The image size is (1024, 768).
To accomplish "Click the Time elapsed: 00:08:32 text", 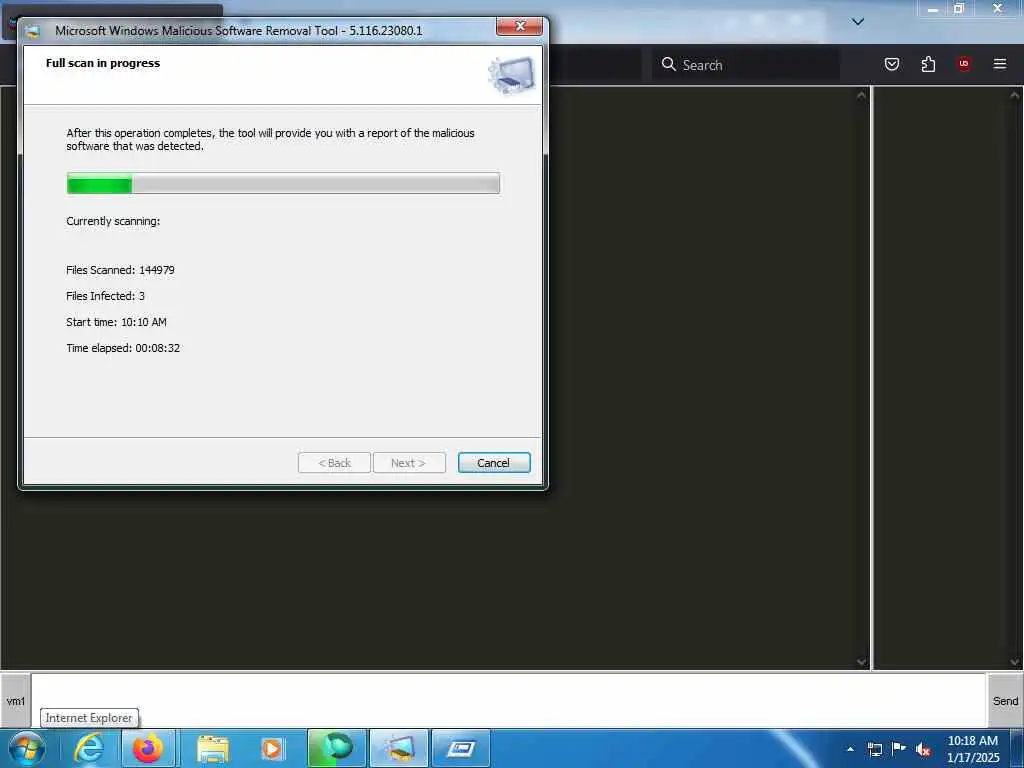I will point(123,348).
